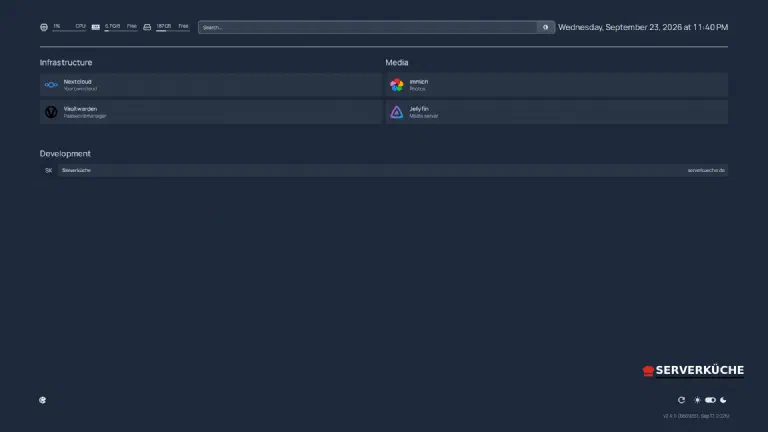
Task: Click the Immich colorful flower icon
Action: click(397, 85)
